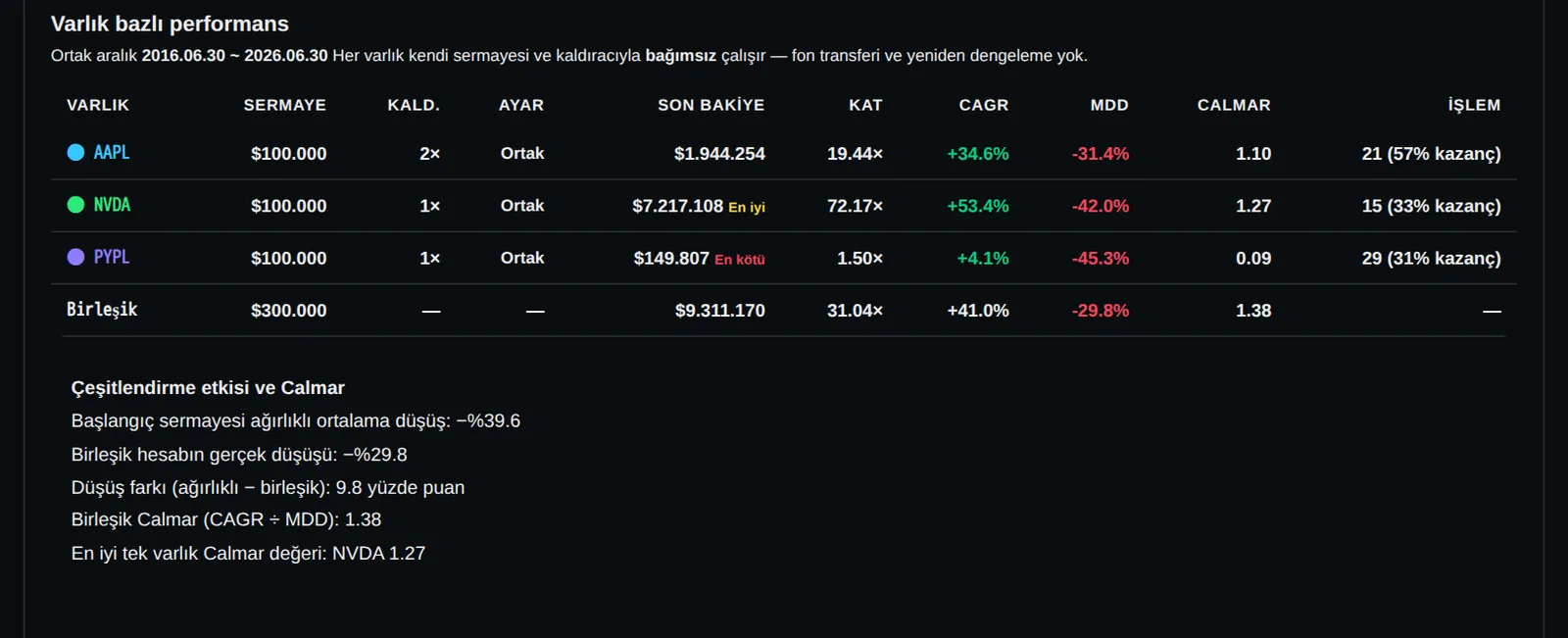
Task: Click the SERMAYE column header
Action: click(285, 105)
